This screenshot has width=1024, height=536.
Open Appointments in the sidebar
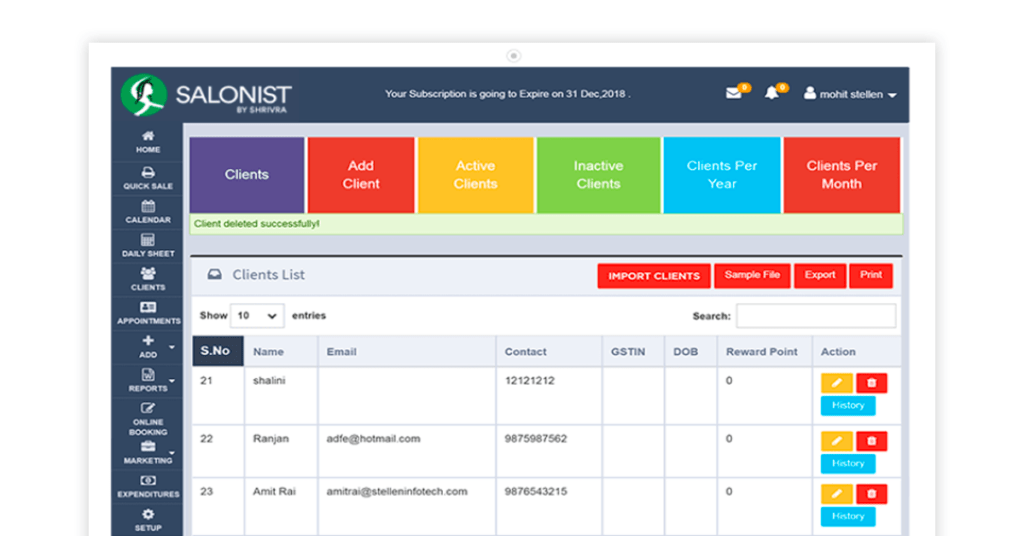click(148, 313)
